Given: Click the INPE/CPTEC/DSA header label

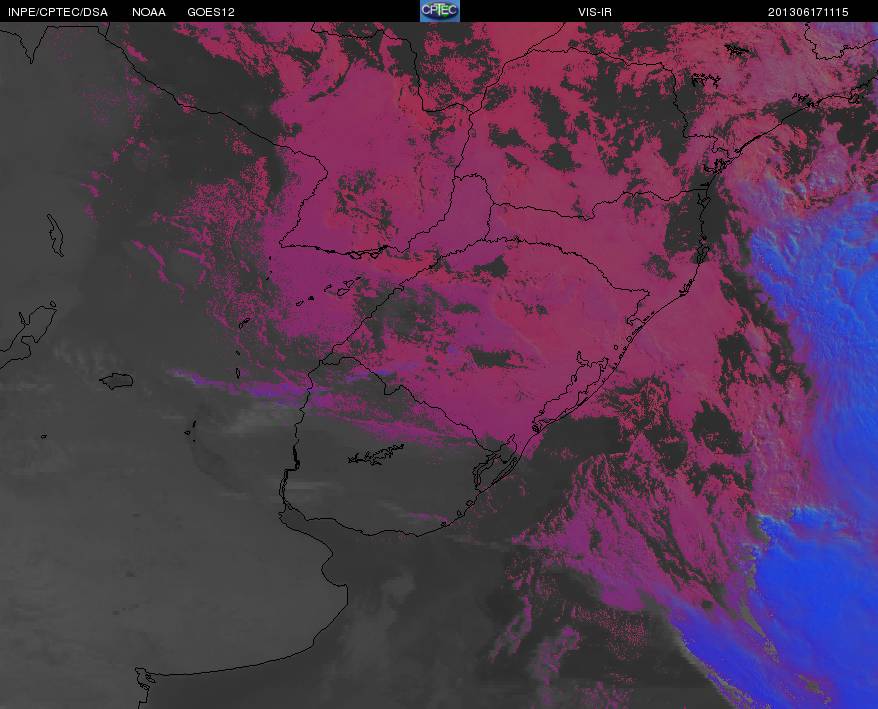Looking at the screenshot, I should click(x=58, y=12).
